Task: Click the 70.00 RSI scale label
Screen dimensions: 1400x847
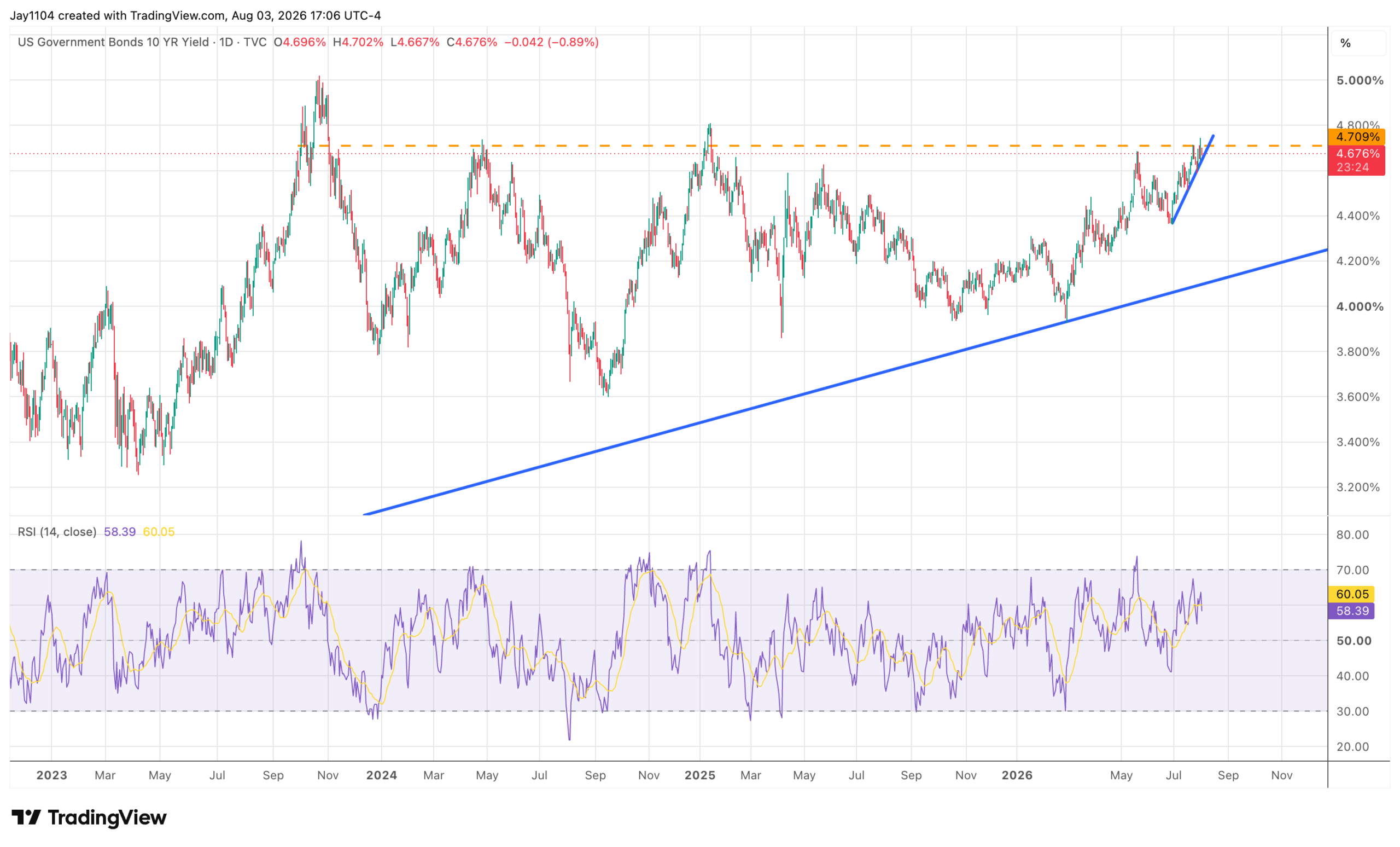Action: (x=1353, y=570)
